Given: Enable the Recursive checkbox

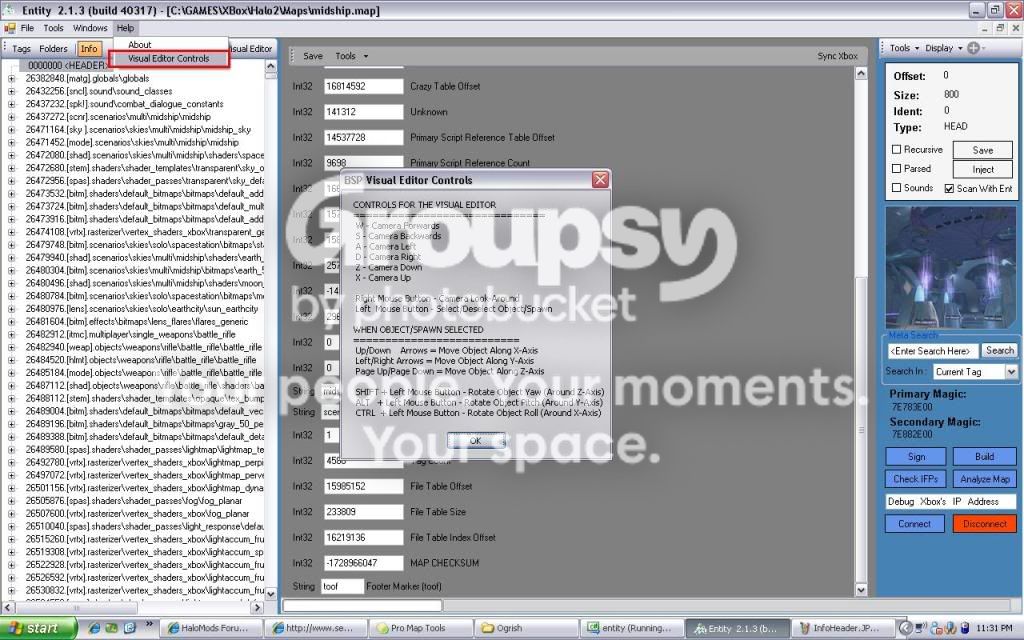Looking at the screenshot, I should click(897, 150).
